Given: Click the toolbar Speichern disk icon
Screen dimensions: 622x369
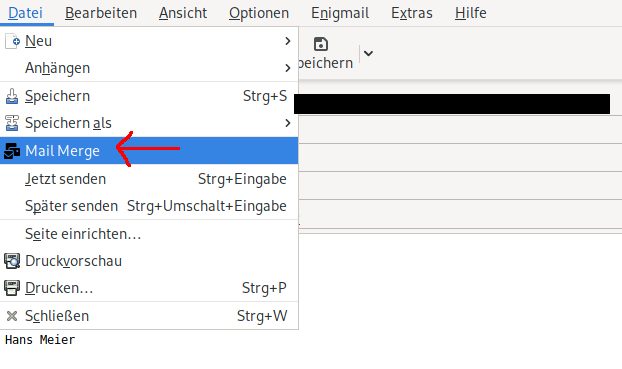Looking at the screenshot, I should pos(321,44).
